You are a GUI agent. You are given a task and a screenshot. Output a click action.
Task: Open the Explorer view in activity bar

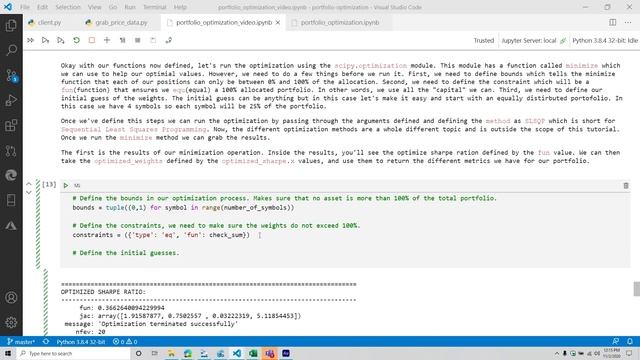[11, 25]
